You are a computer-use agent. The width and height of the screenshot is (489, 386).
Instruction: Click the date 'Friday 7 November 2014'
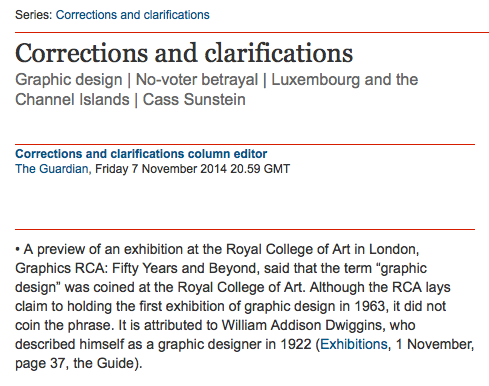tap(161, 169)
